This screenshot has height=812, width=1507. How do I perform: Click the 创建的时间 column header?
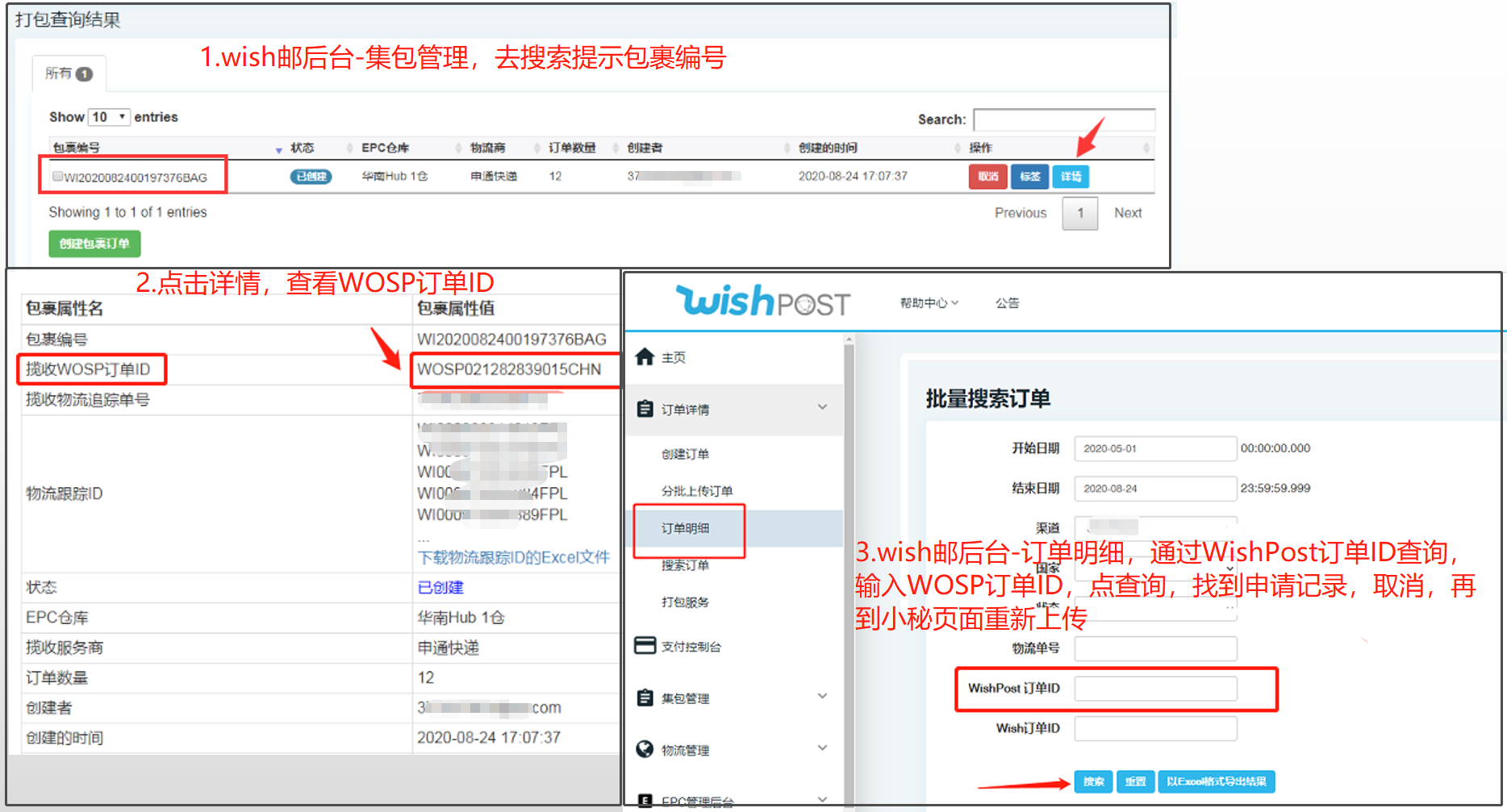(x=828, y=148)
